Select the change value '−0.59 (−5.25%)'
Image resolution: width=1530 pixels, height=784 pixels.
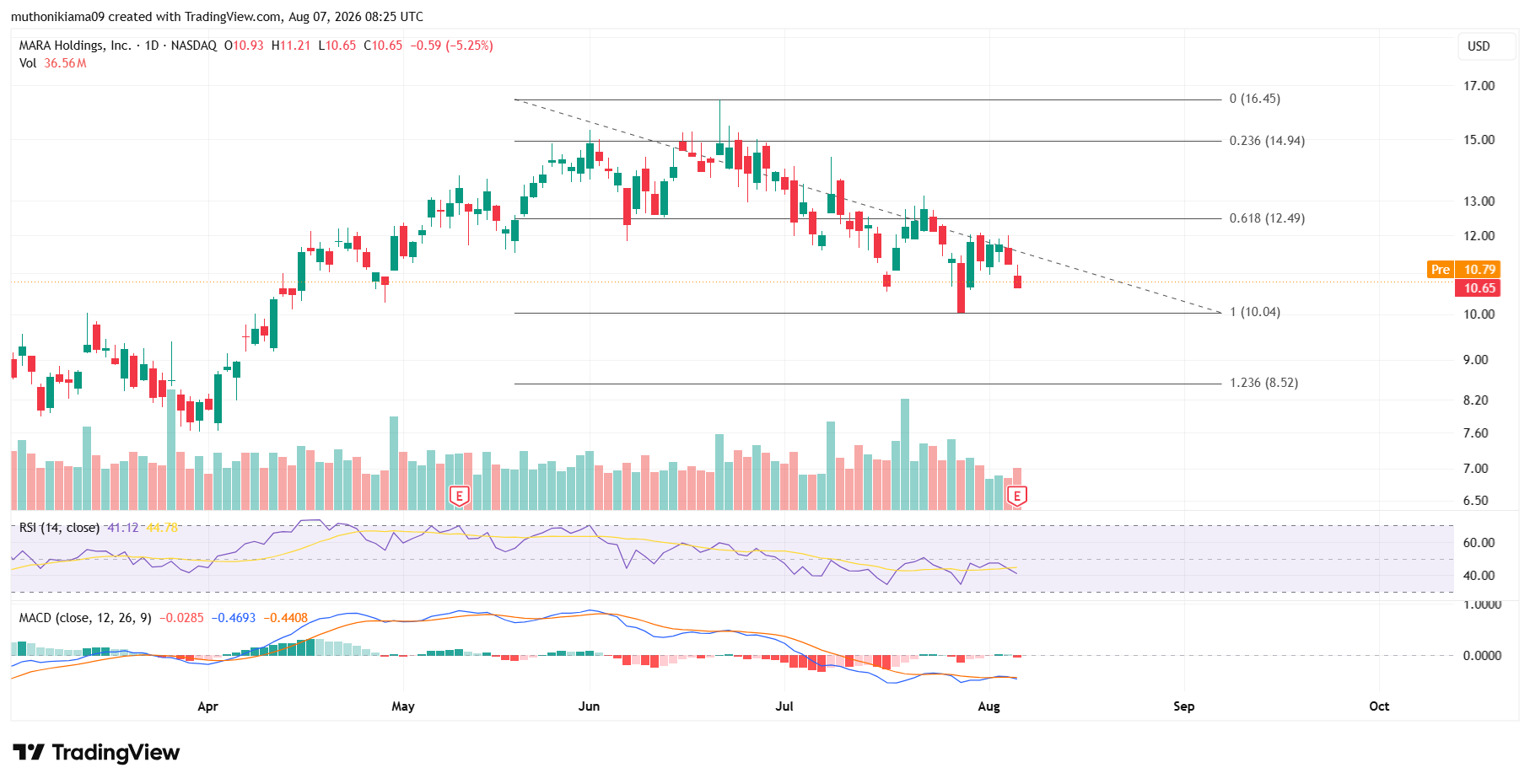451,46
